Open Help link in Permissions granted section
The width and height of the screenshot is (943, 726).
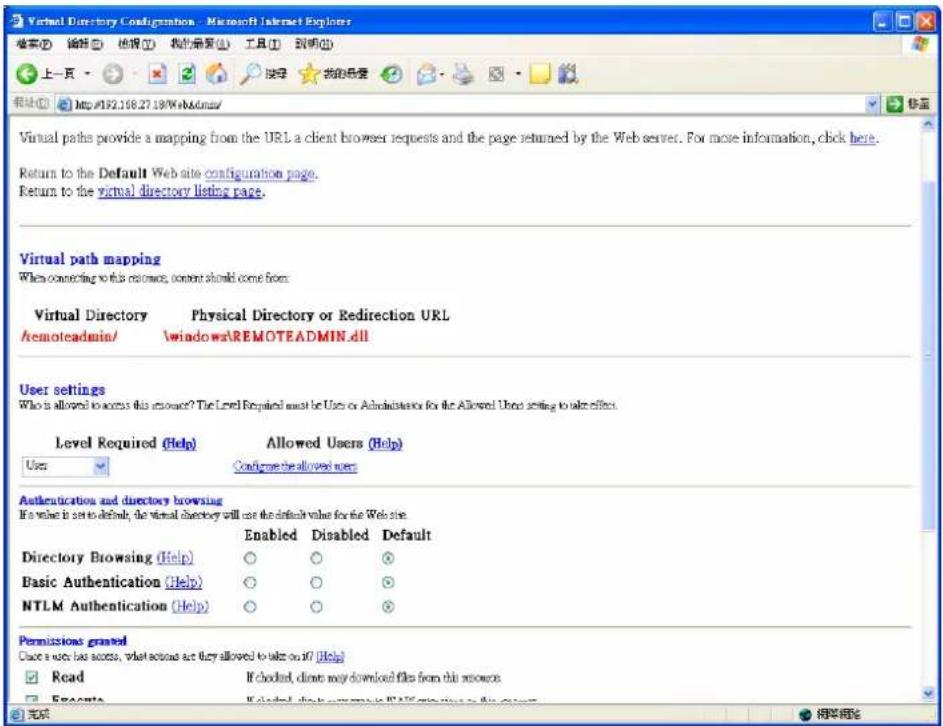[330, 656]
